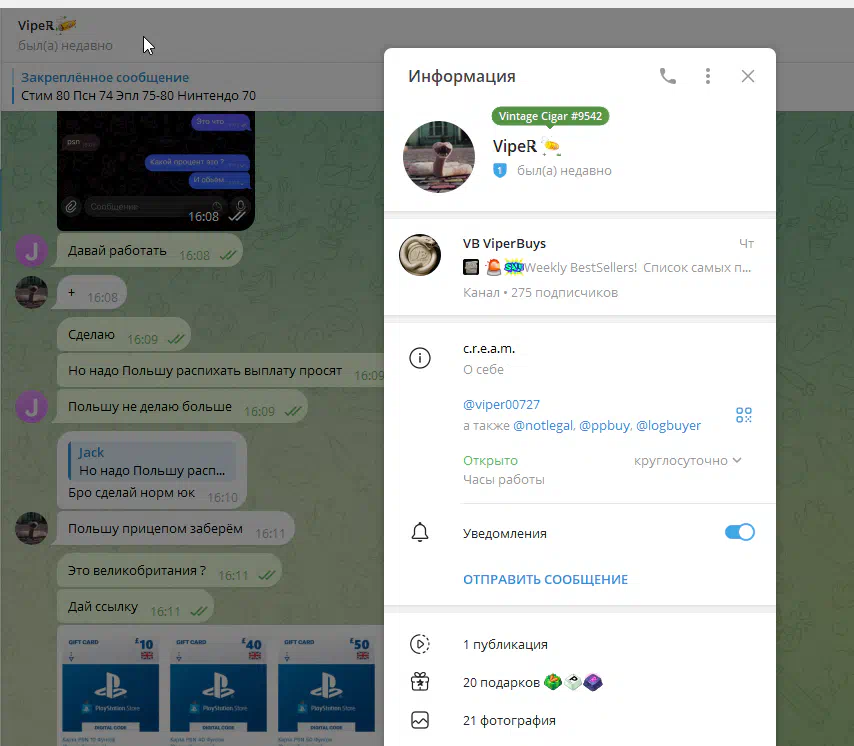Image resolution: width=854 pixels, height=746 pixels.
Task: Click the verified level badge near status
Action: 501,171
